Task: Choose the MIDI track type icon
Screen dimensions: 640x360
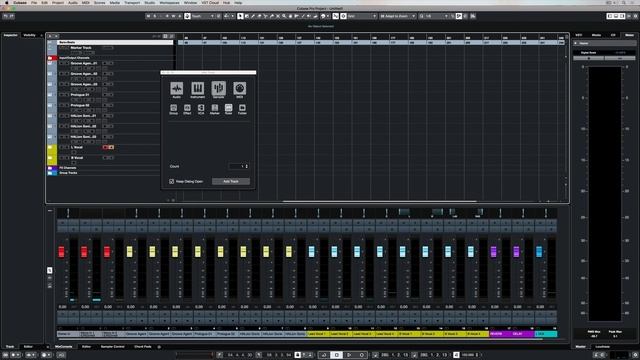Action: 240,88
